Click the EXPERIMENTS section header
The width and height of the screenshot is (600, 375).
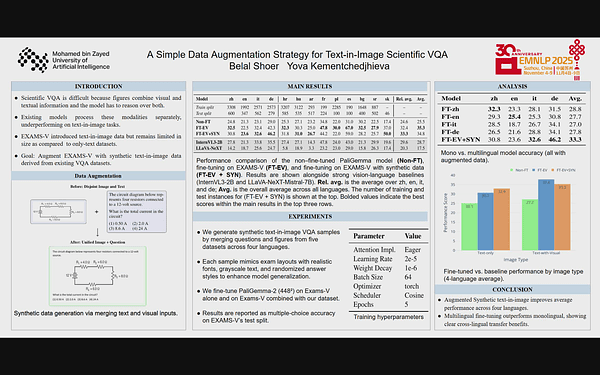click(310, 216)
